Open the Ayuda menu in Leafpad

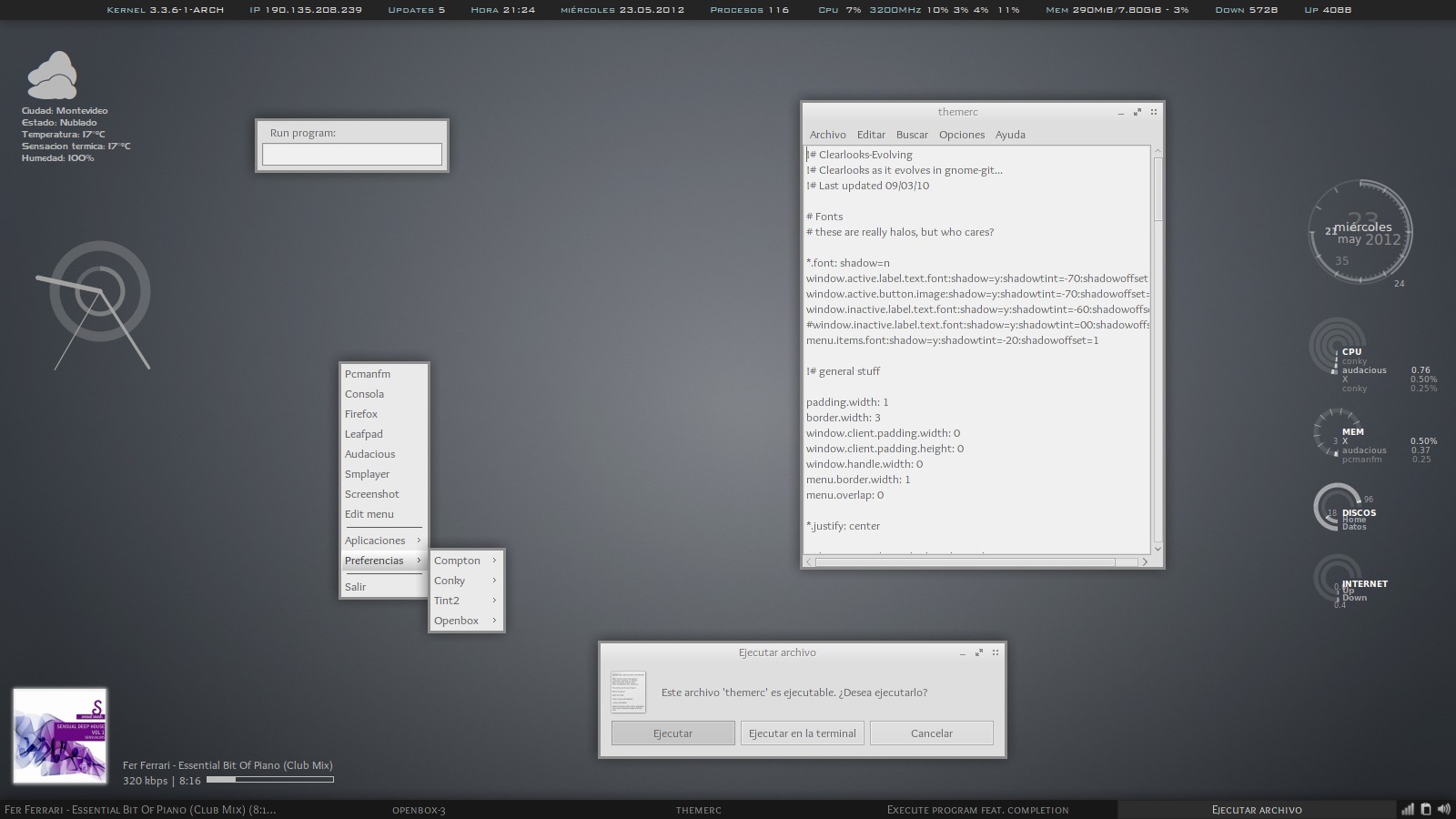(1010, 135)
